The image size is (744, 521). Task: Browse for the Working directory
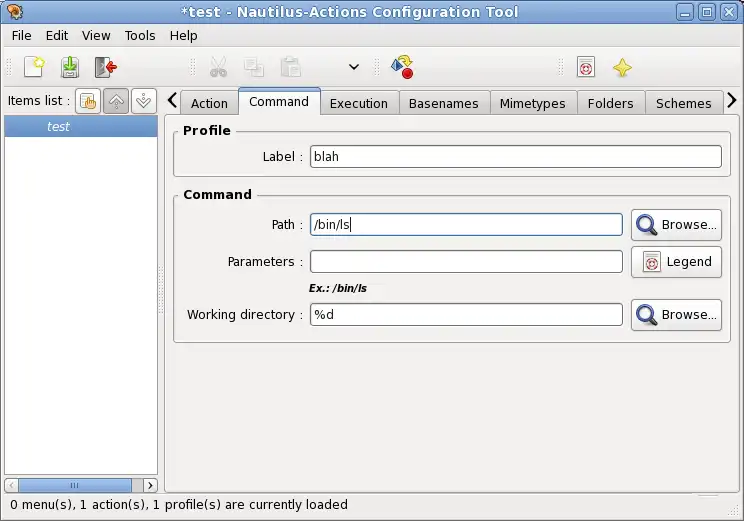pos(676,315)
